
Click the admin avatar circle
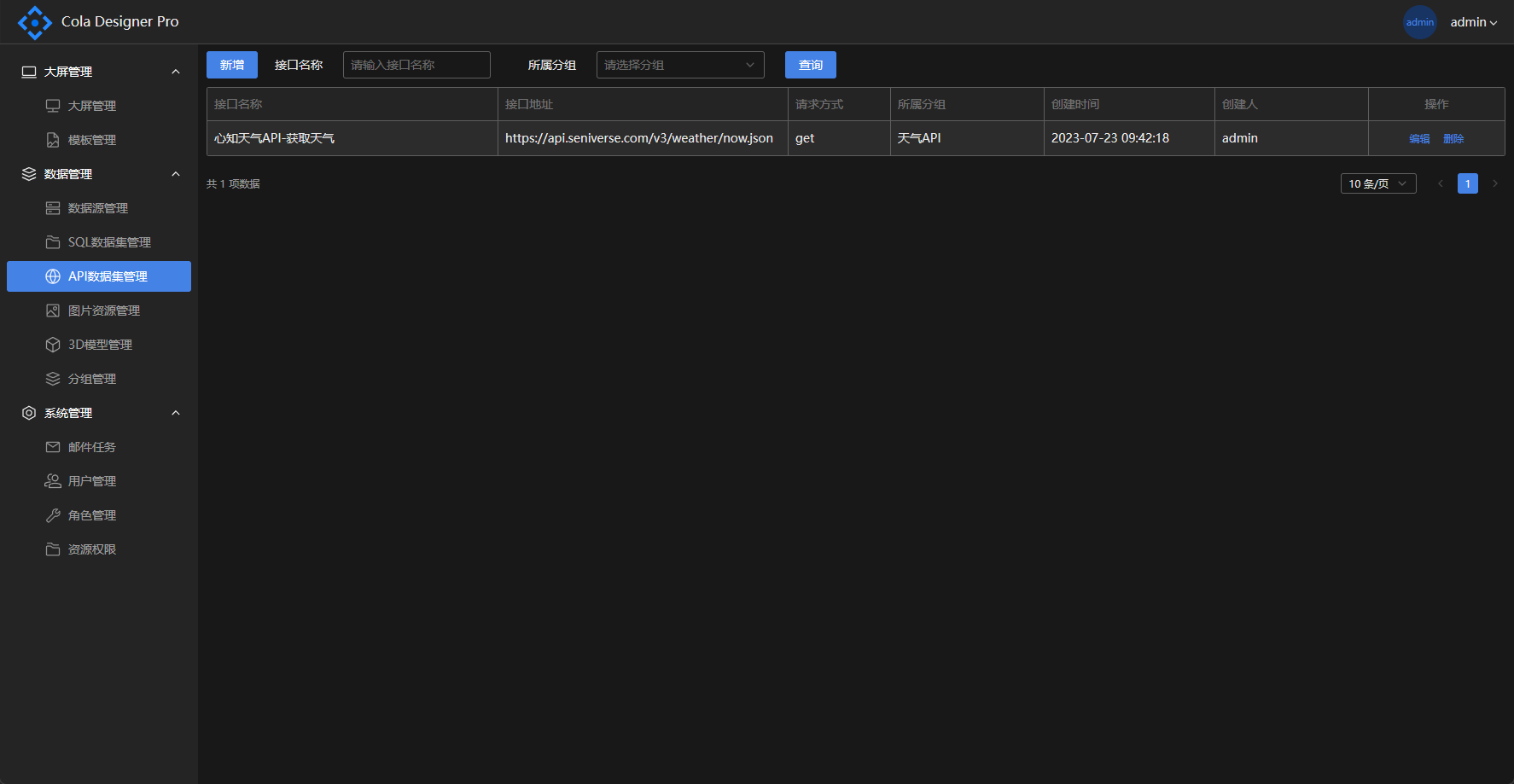[x=1419, y=22]
